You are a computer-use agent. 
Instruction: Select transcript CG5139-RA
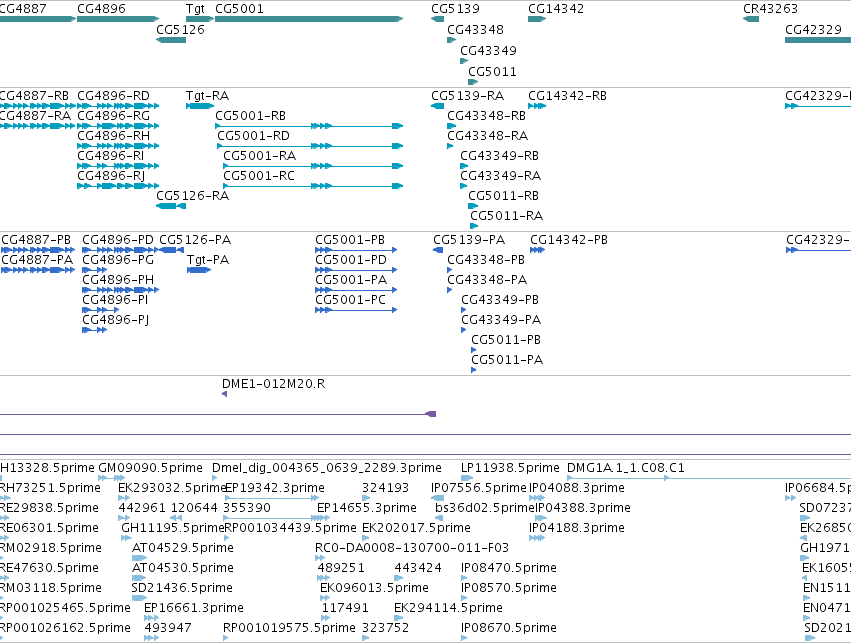coord(468,96)
